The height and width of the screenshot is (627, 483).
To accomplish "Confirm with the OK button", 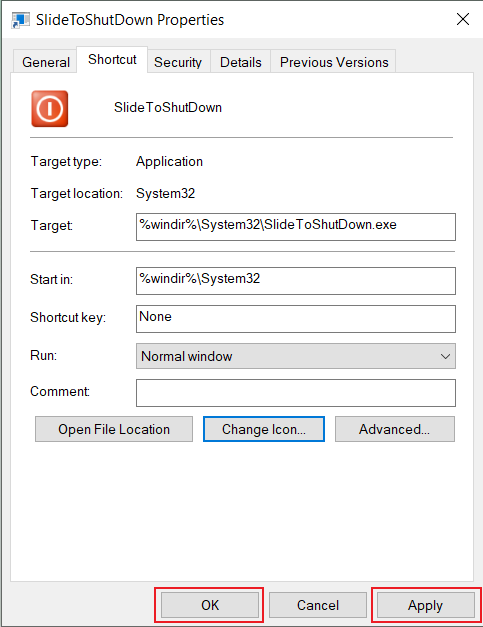I will point(210,605).
